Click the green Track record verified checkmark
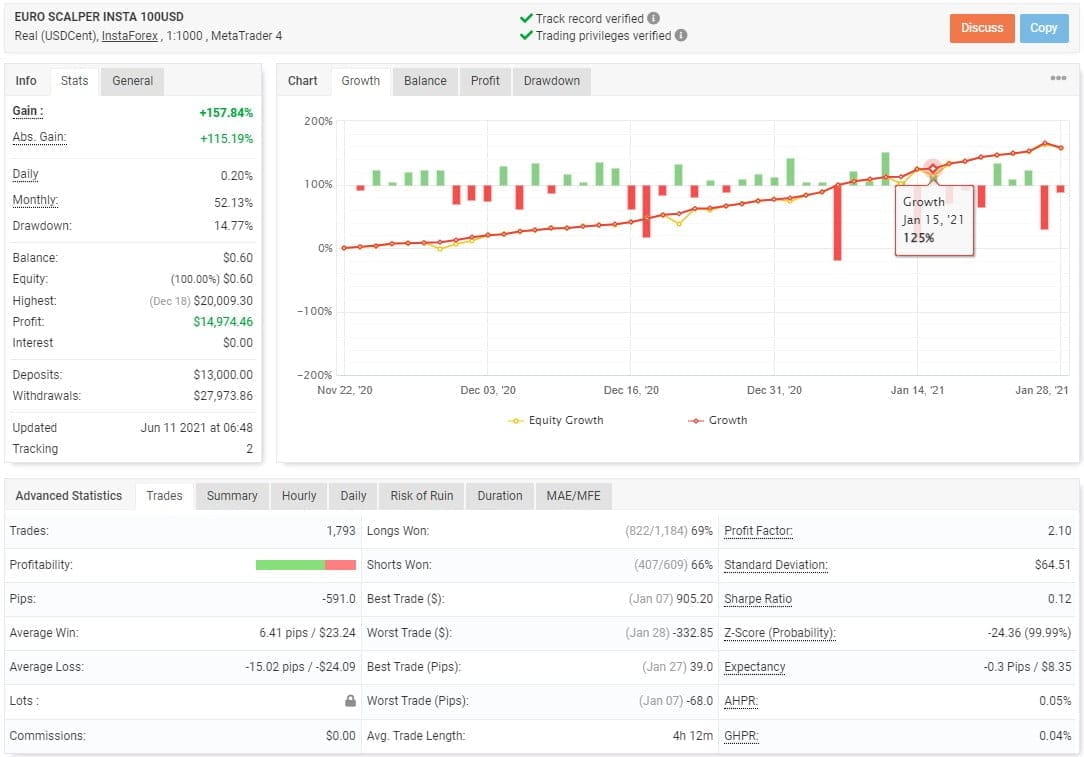Image resolution: width=1084 pixels, height=757 pixels. click(x=528, y=17)
